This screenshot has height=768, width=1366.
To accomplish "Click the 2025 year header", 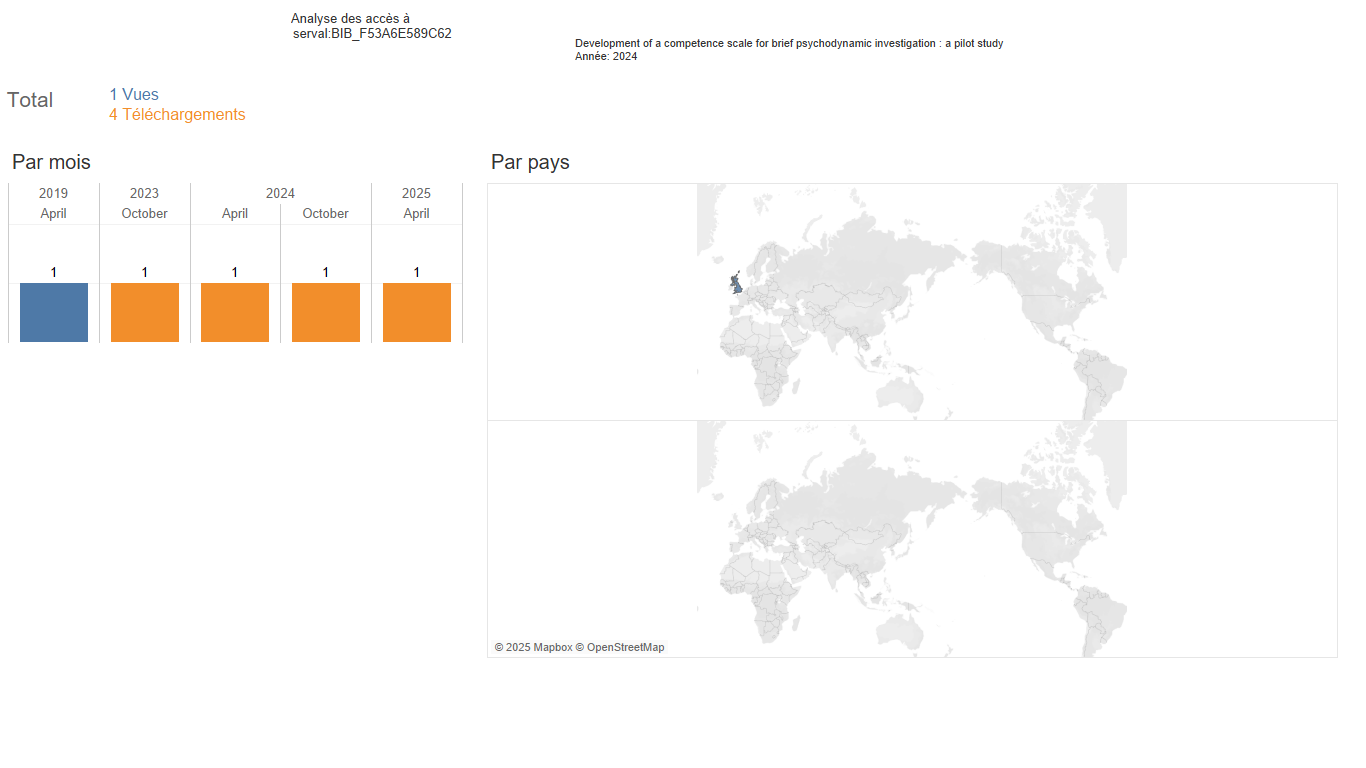I will point(416,193).
